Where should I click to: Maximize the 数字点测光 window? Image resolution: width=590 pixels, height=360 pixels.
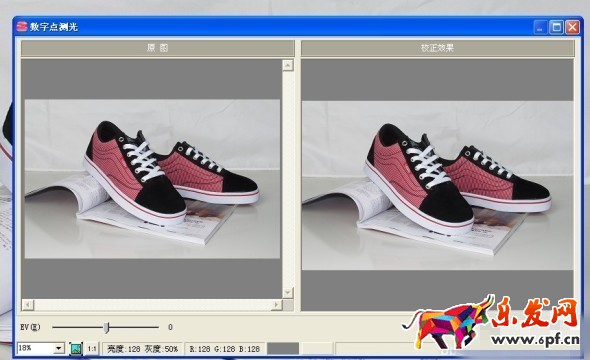click(557, 27)
